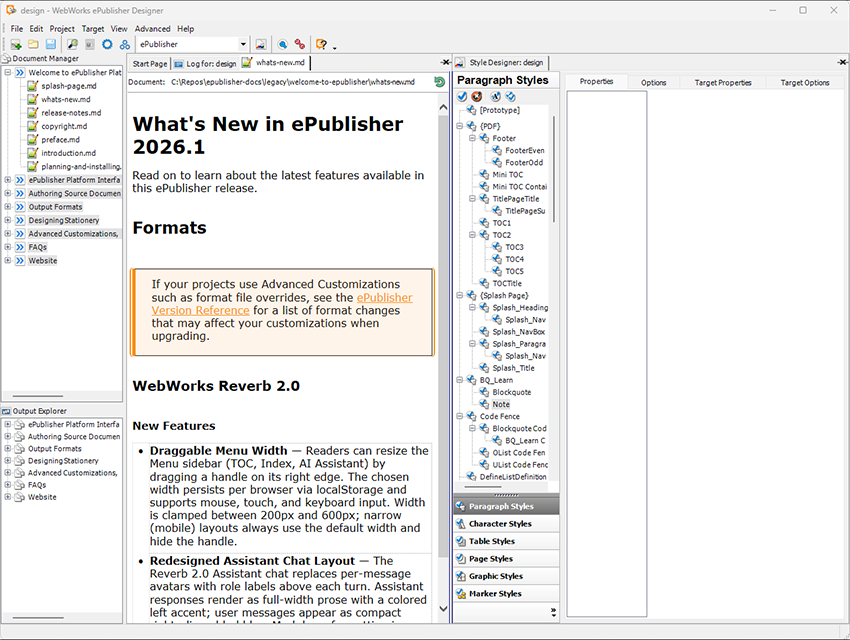
Task: Click the fourth style toolbar checkmark icon
Action: pos(511,96)
